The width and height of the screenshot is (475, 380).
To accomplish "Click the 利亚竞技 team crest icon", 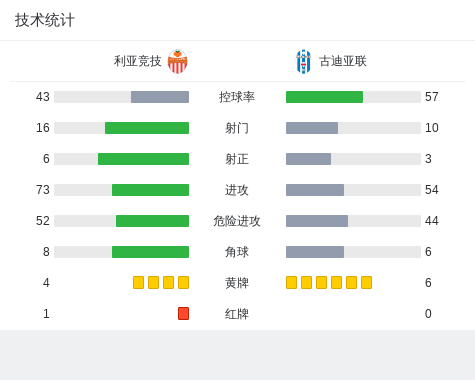I will click(177, 61).
